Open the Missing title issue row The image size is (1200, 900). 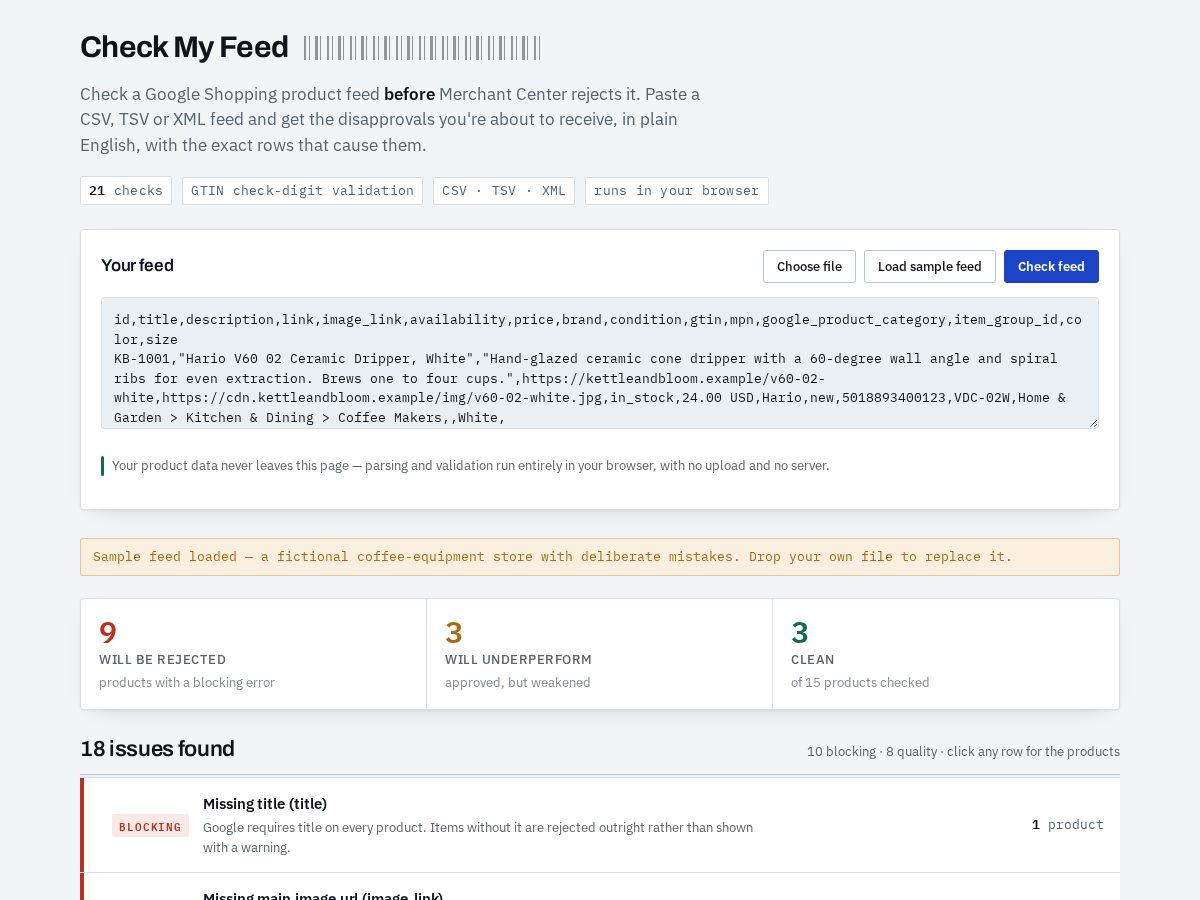pos(600,825)
